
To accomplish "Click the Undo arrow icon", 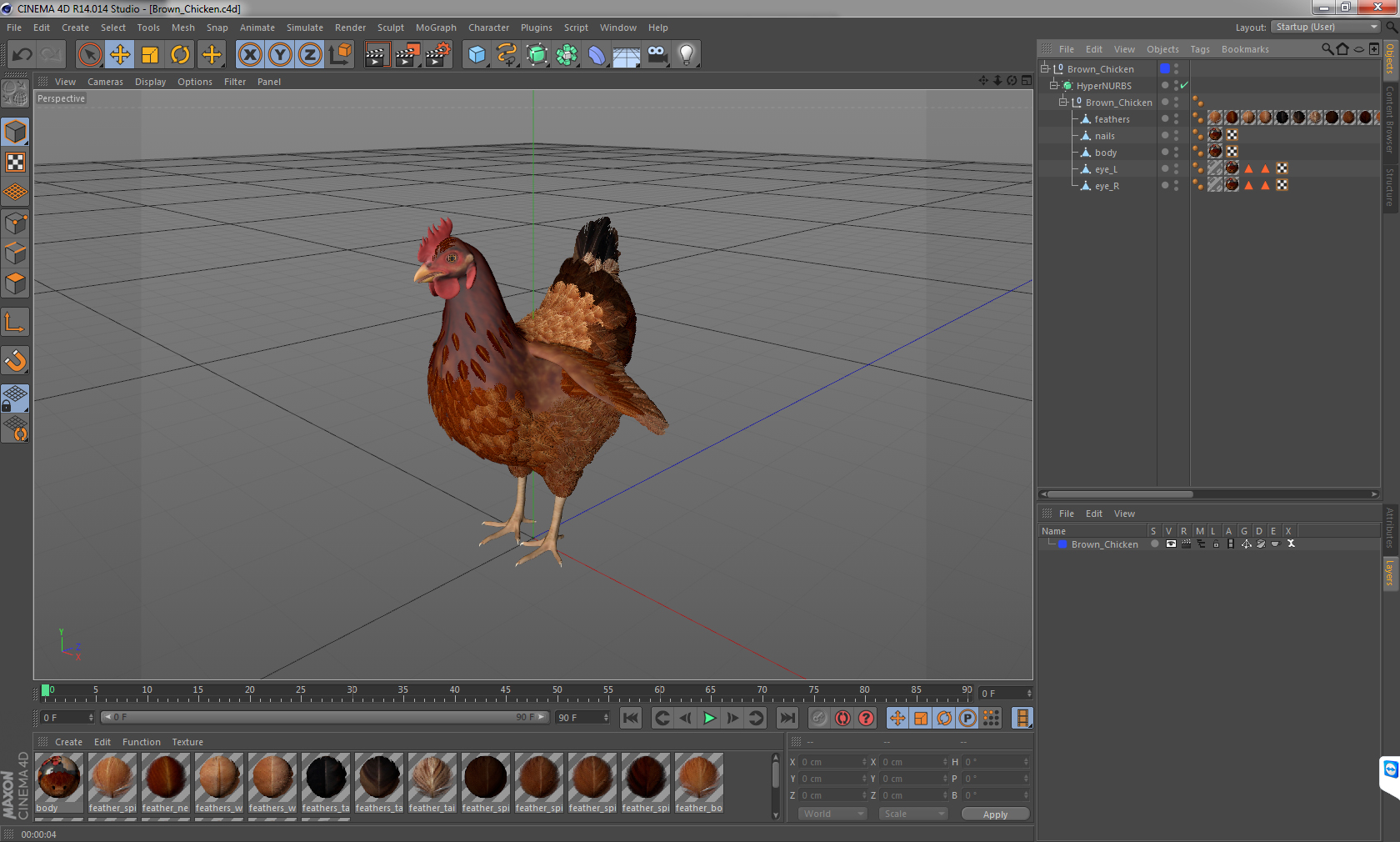I will [22, 55].
